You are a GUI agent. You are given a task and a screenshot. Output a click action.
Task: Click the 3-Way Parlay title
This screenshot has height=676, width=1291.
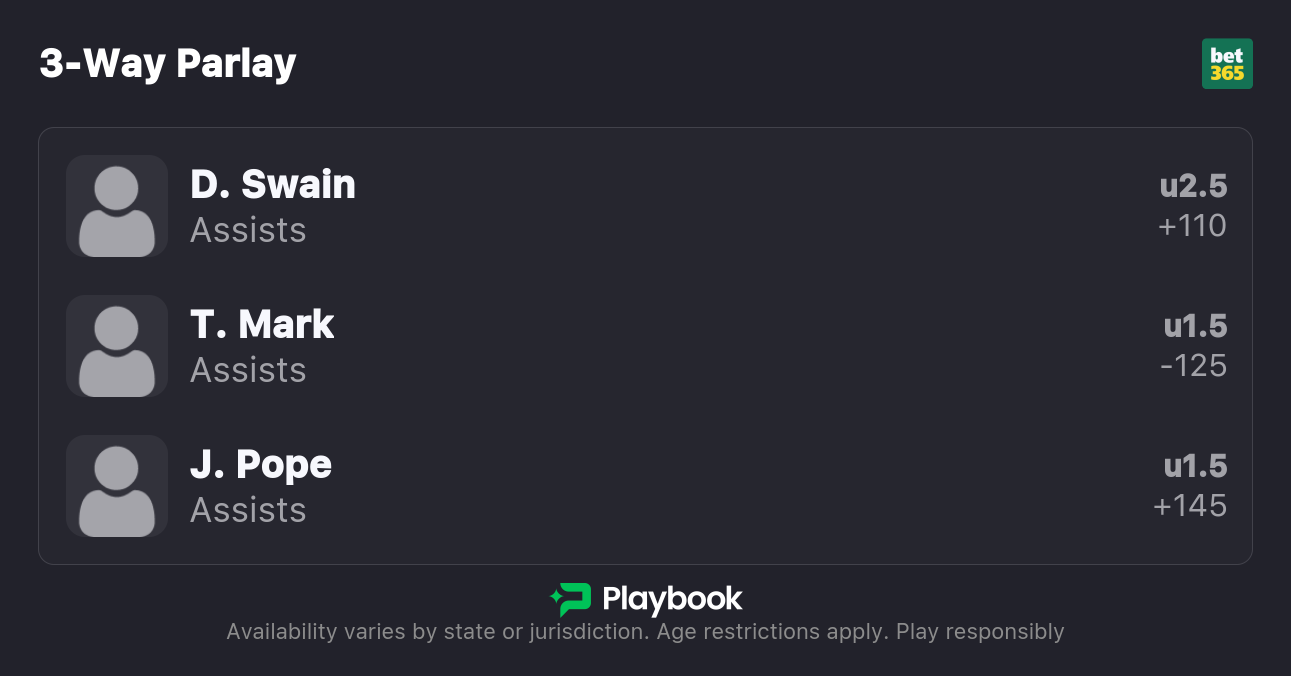click(168, 64)
